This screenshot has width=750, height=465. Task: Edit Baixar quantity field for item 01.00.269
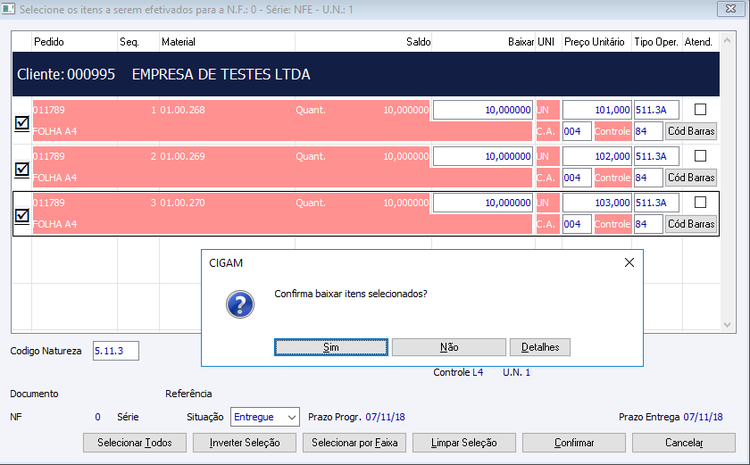pos(483,156)
